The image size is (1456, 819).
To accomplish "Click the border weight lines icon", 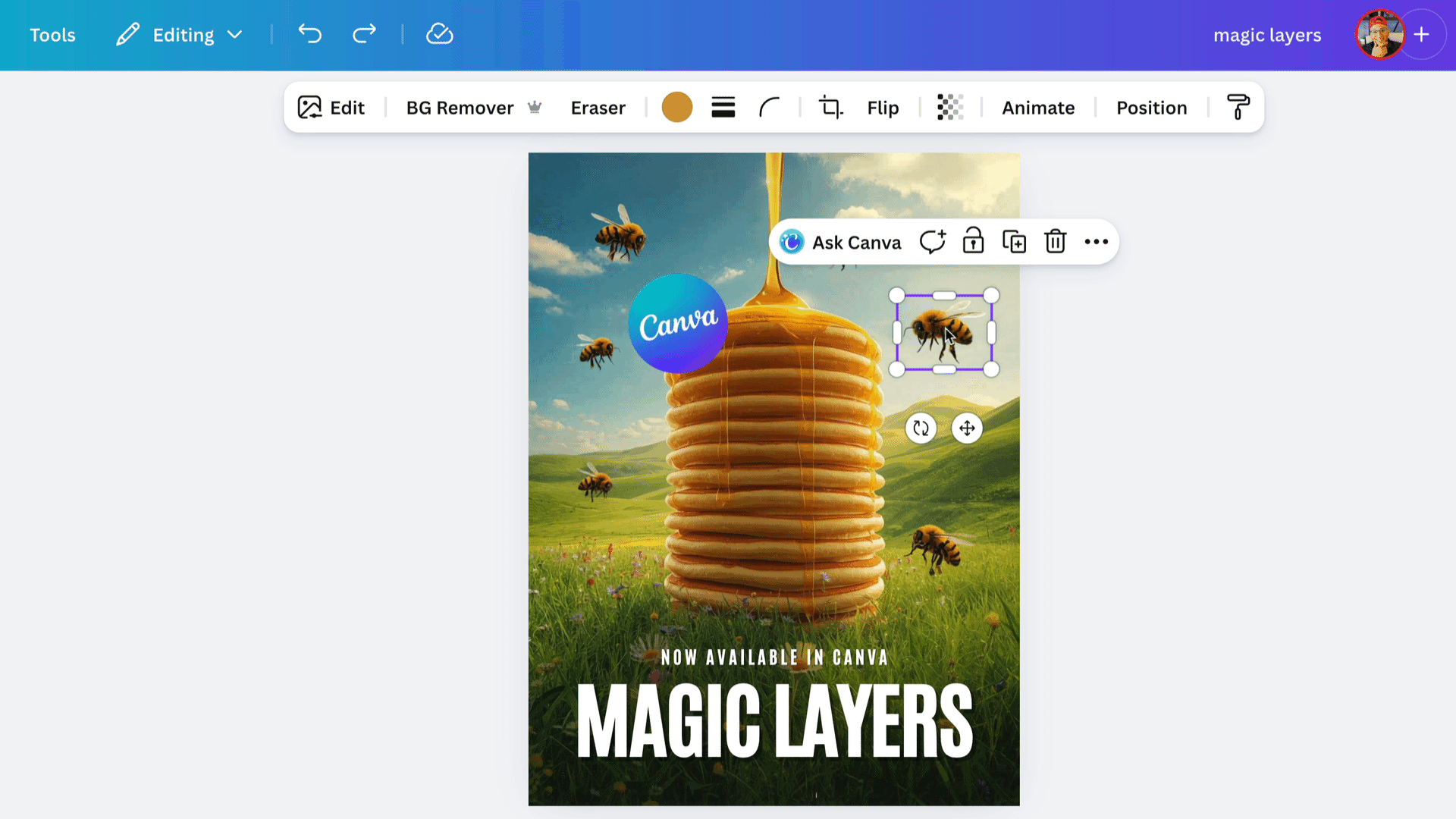I will 723,108.
